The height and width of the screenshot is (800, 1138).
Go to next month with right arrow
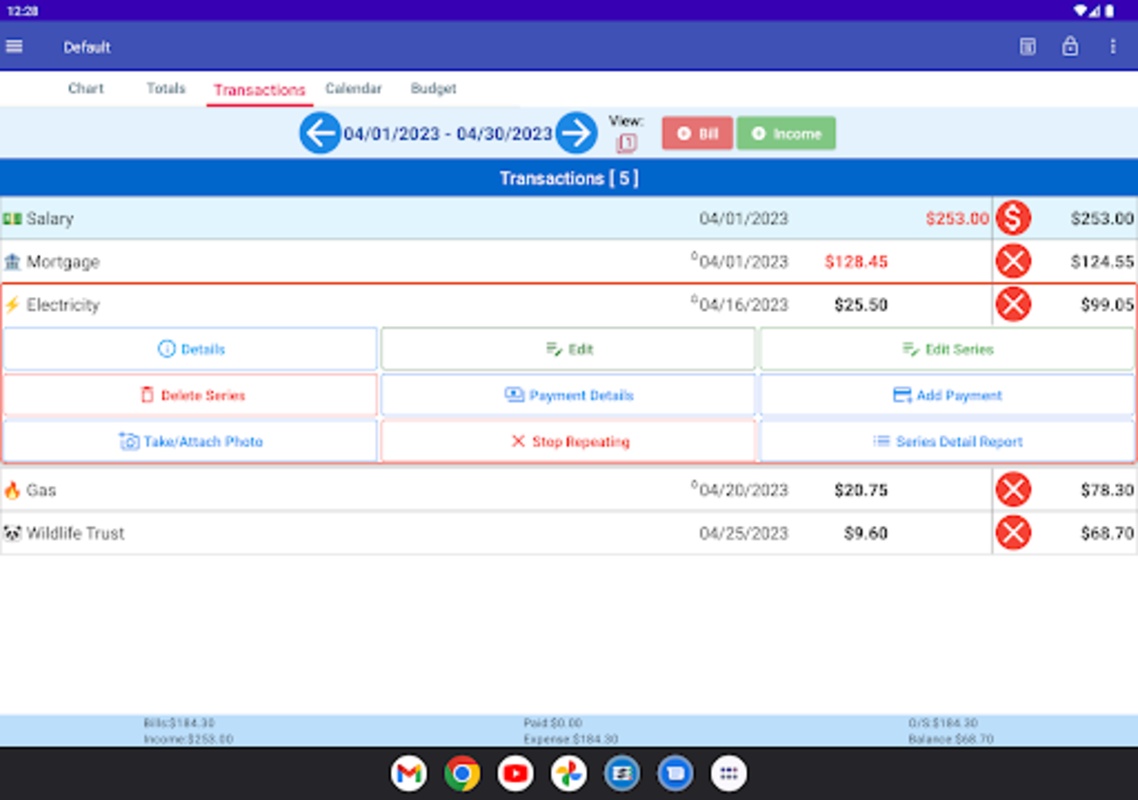[x=576, y=133]
